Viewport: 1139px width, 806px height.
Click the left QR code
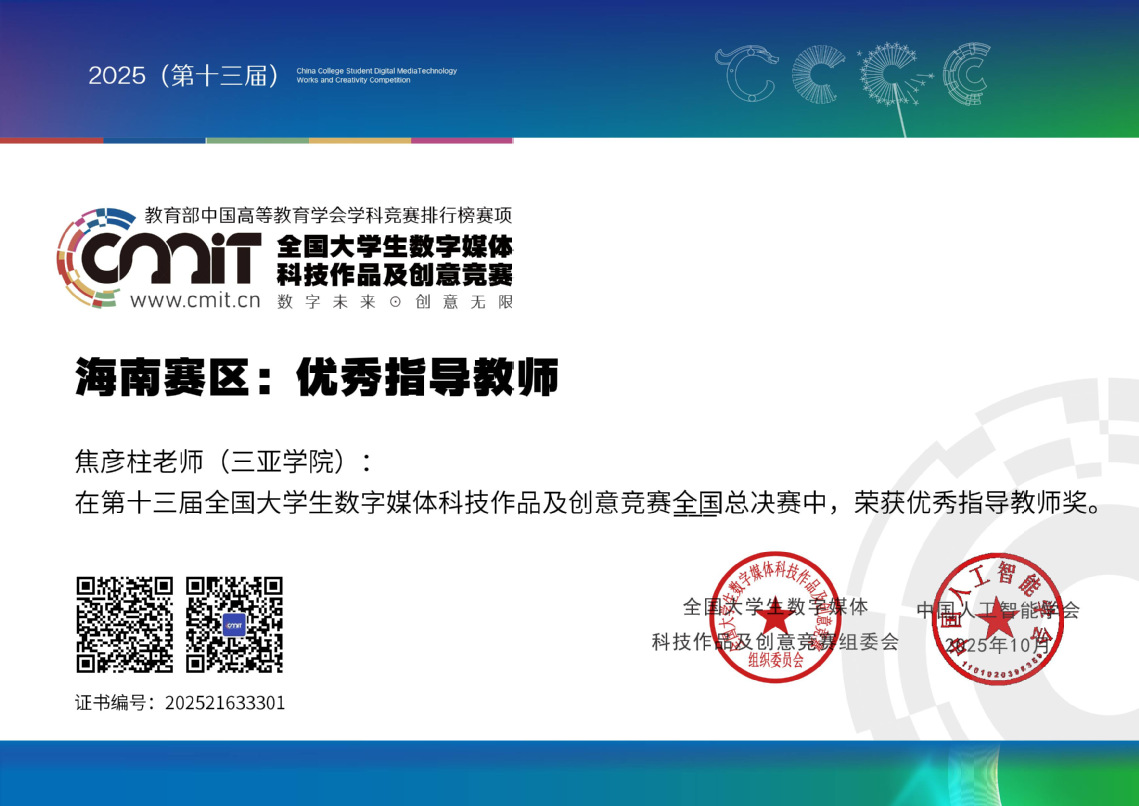click(125, 625)
